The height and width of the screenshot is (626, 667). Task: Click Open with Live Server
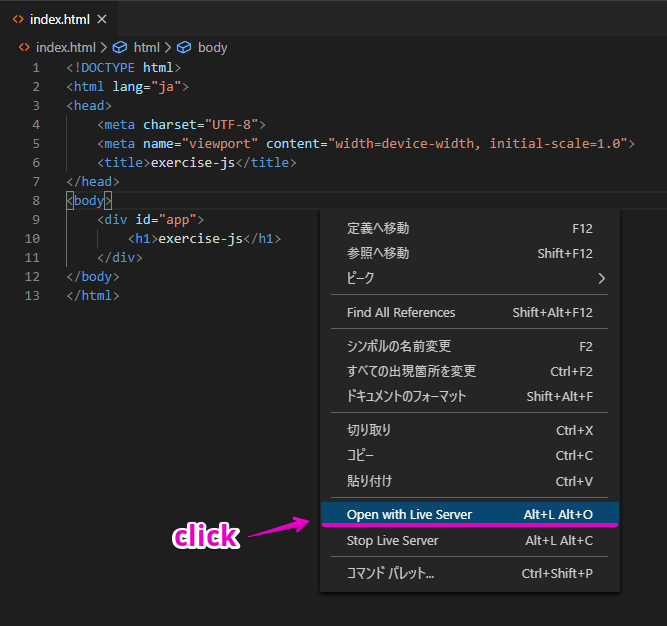click(409, 514)
